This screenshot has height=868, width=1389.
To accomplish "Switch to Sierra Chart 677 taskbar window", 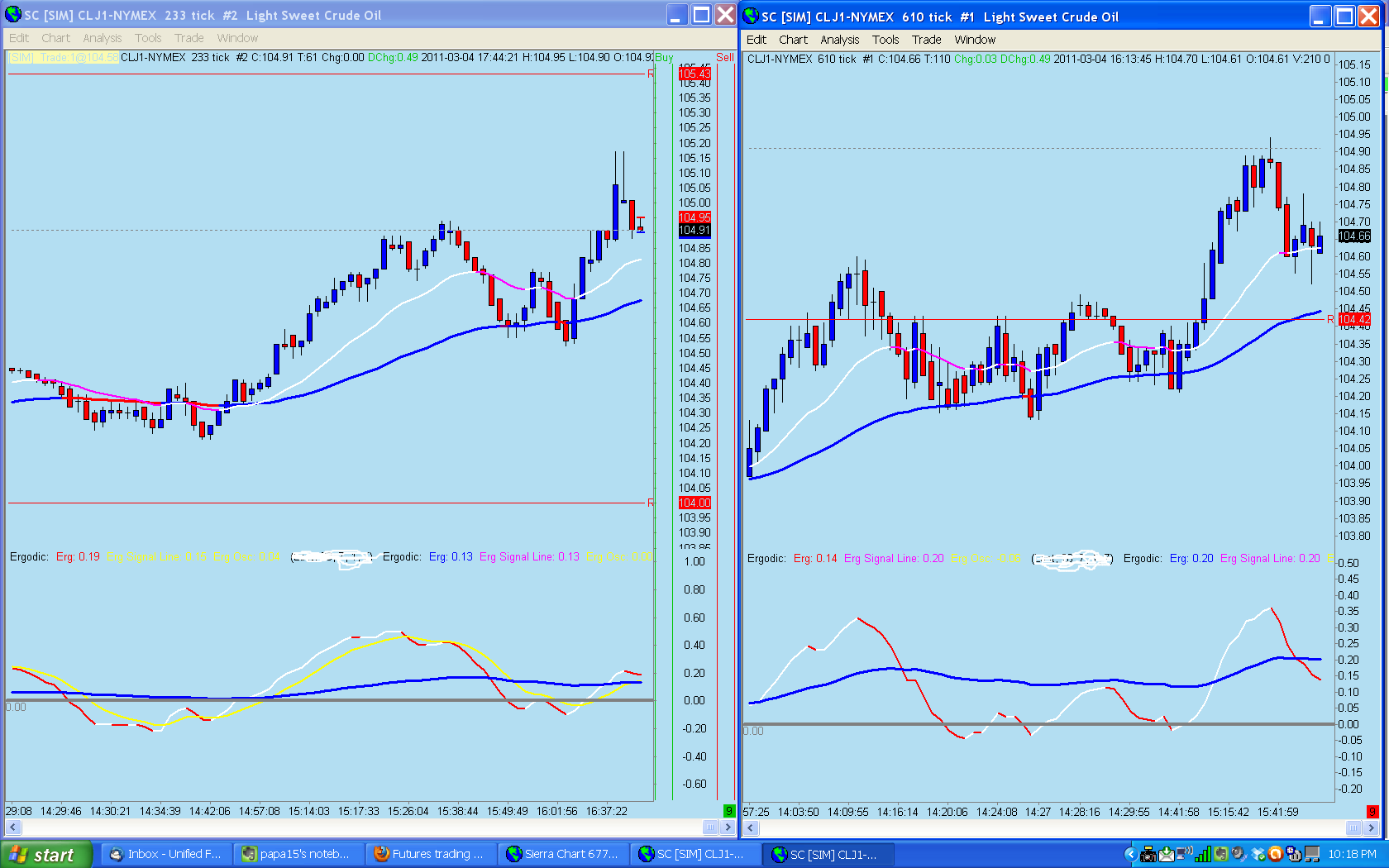I will coord(563,854).
